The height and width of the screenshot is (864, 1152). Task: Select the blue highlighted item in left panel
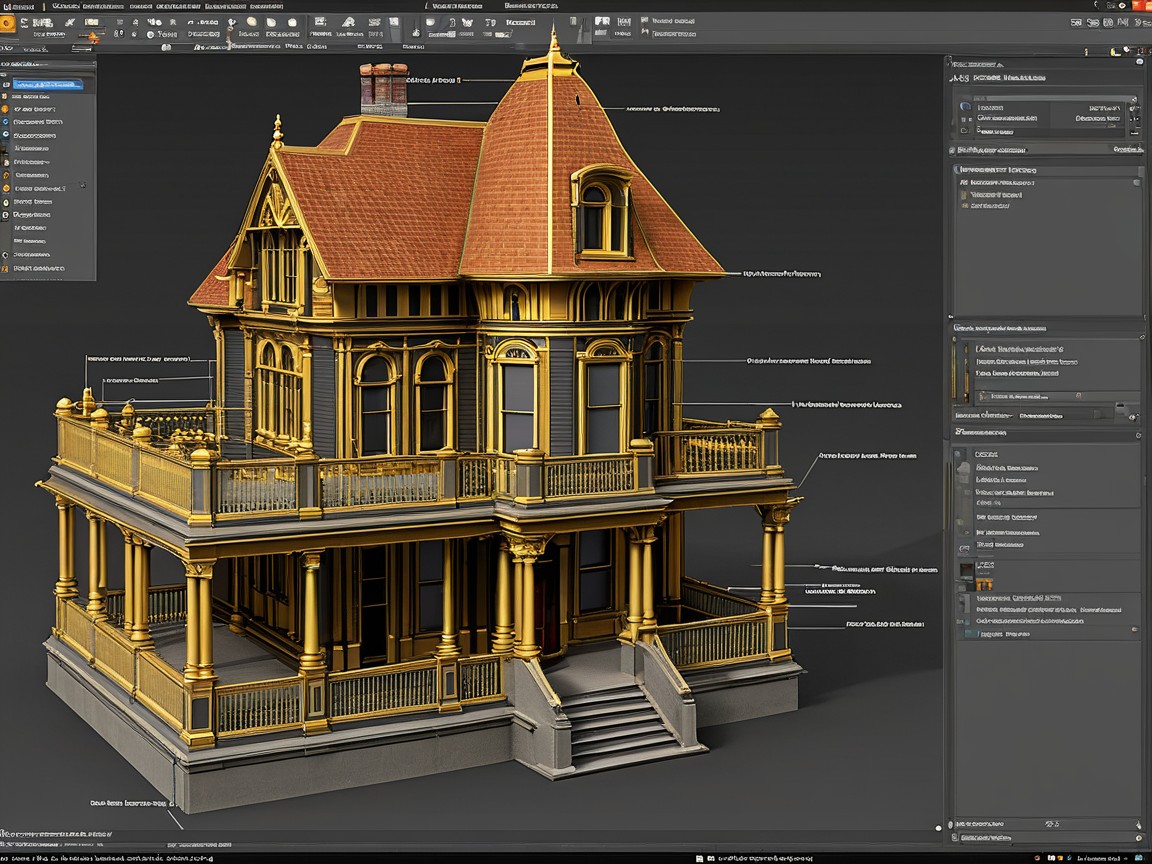(x=48, y=84)
